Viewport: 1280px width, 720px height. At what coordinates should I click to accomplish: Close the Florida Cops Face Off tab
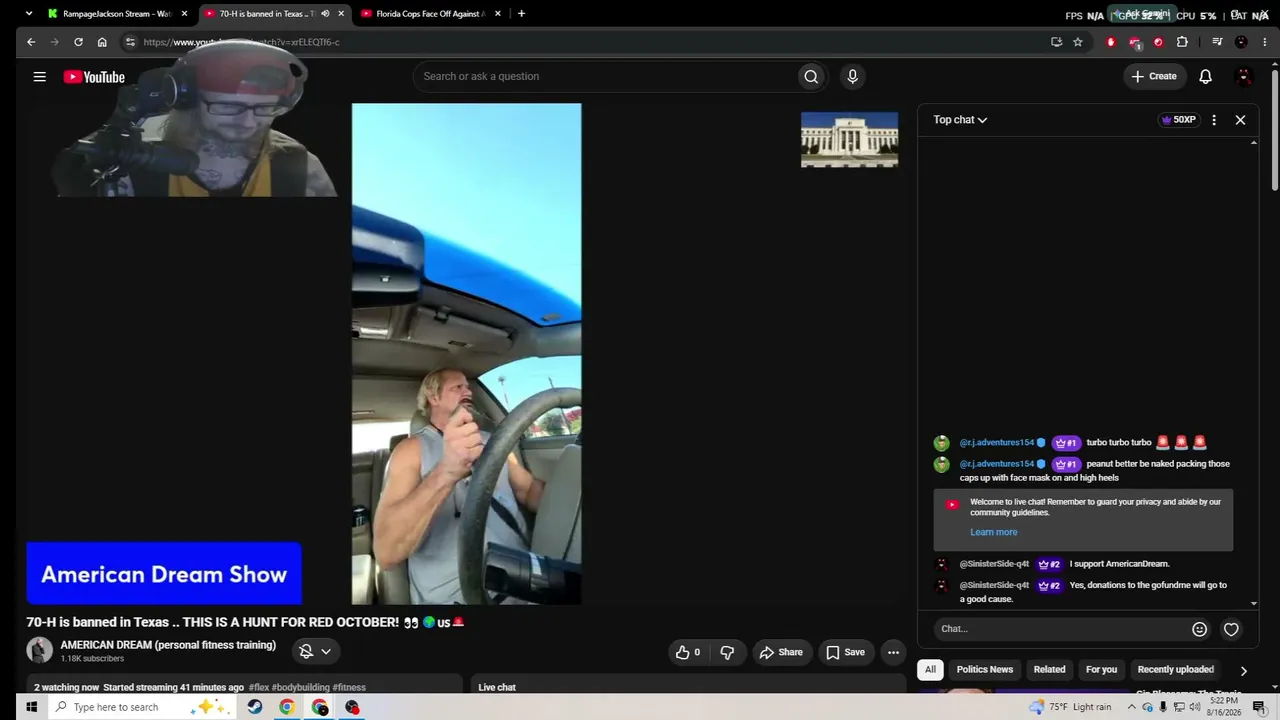coord(496,14)
